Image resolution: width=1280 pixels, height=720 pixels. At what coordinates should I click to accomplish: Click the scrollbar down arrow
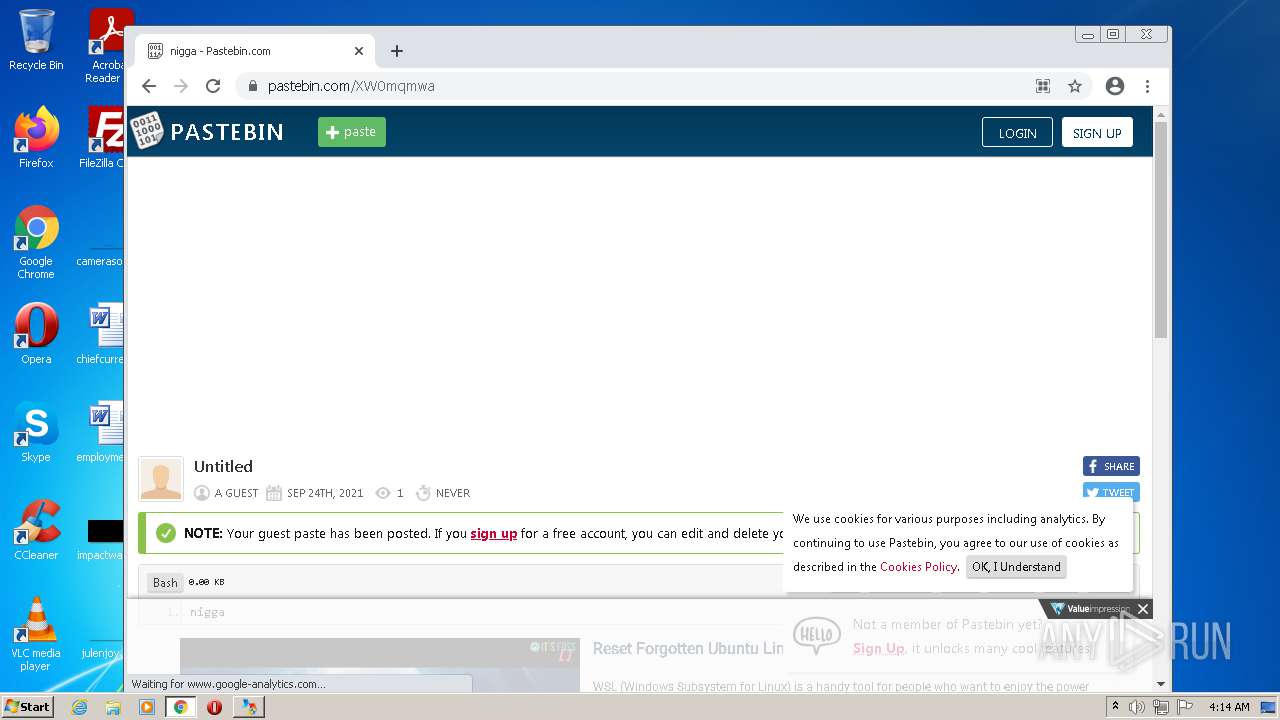1161,684
